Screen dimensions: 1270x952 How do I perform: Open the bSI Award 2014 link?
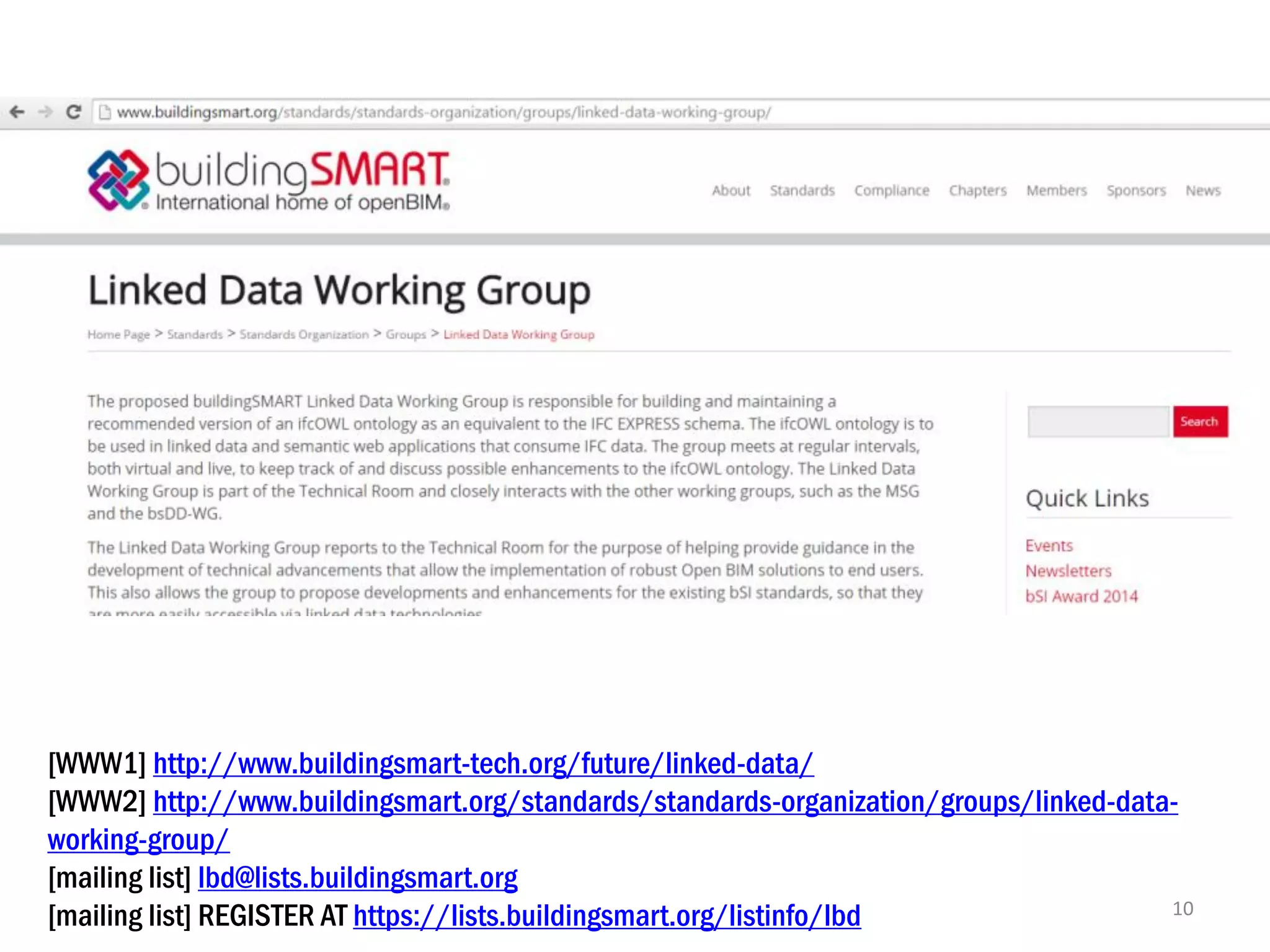[x=1081, y=596]
